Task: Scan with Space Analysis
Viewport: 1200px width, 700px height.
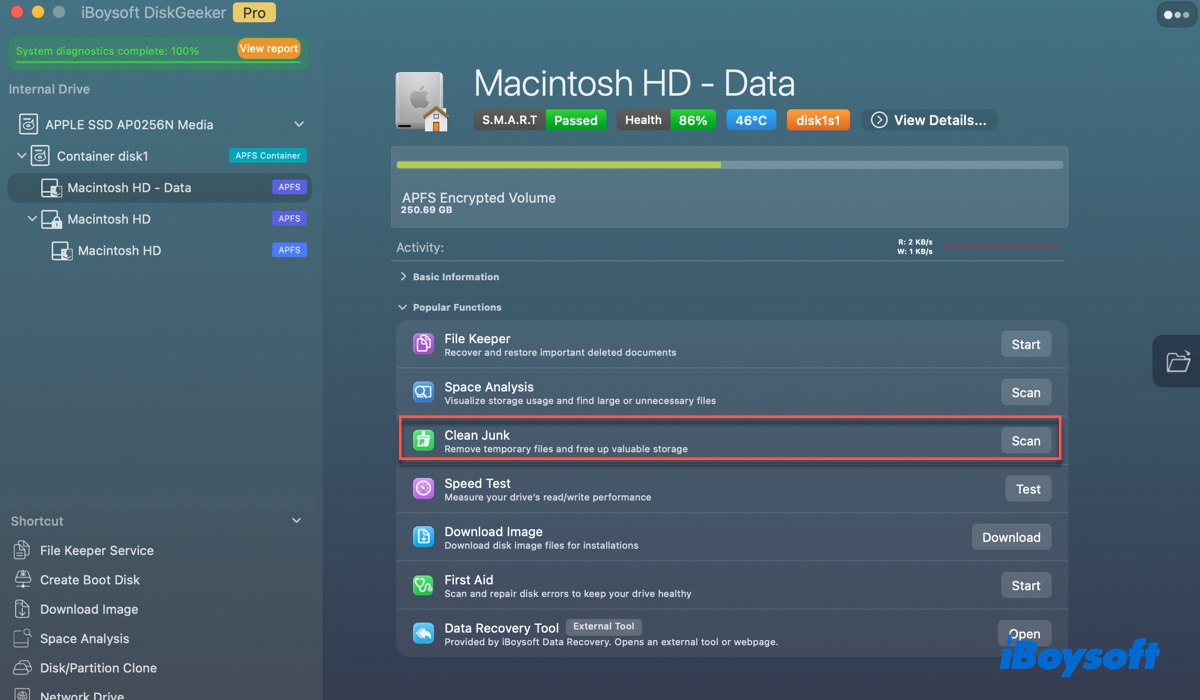Action: tap(1026, 392)
